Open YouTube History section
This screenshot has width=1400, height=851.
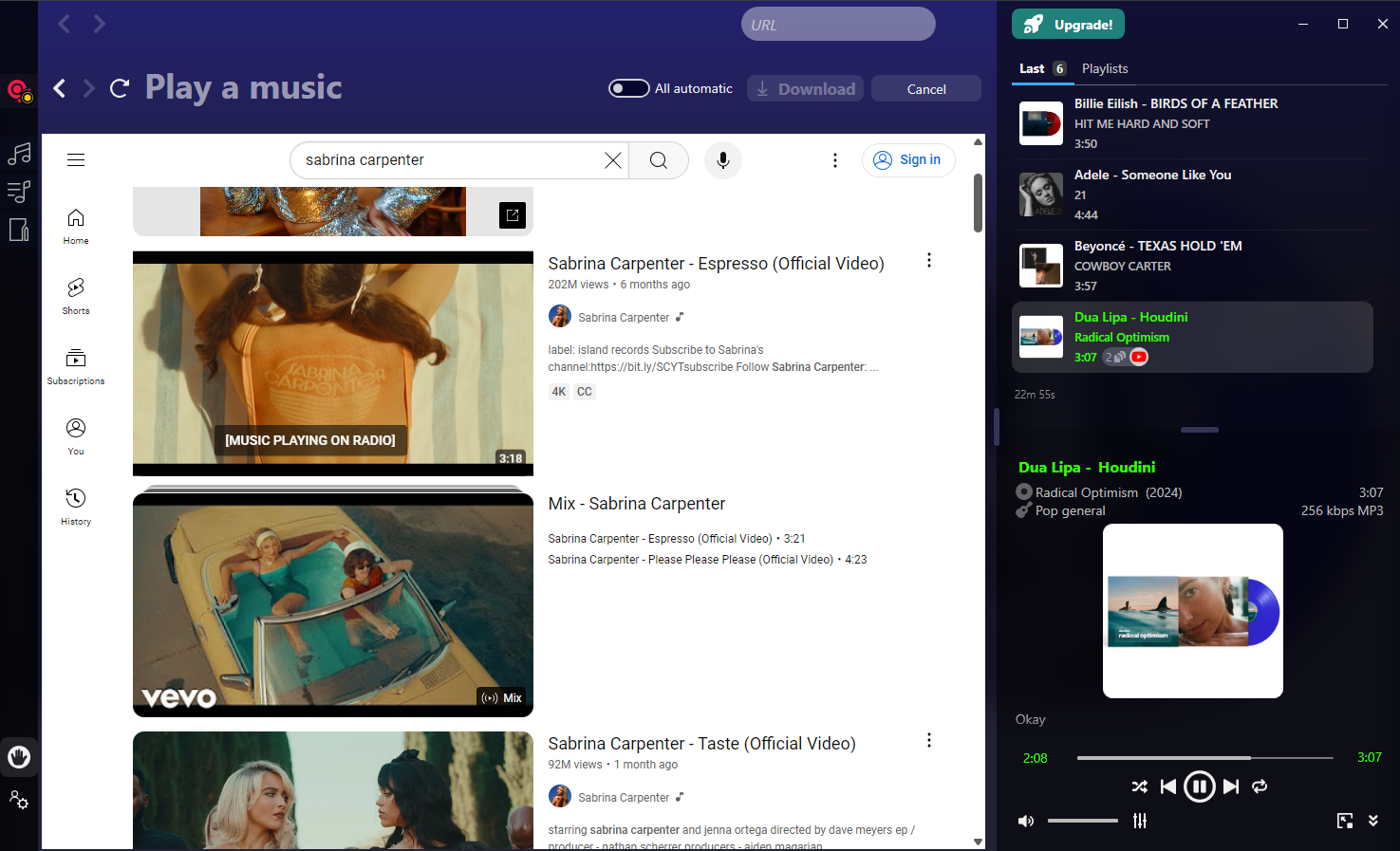[76, 508]
